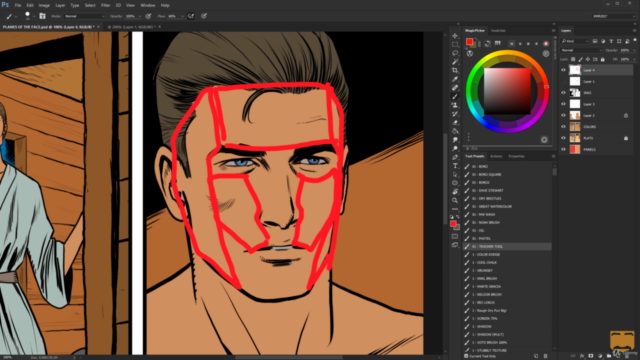Viewport: 640px width, 360px height.
Task: Click lock image pixels brush icon
Action: point(580,60)
